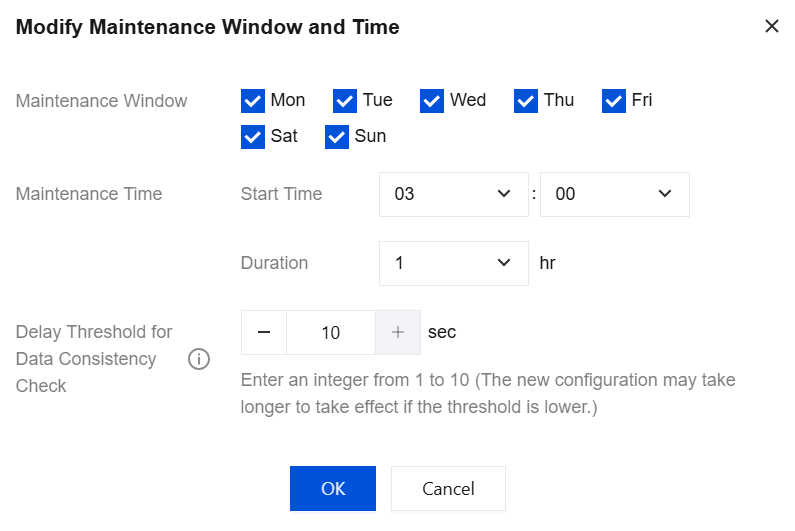Toggle the Wed maintenance day
Image resolution: width=795 pixels, height=531 pixels.
point(432,100)
